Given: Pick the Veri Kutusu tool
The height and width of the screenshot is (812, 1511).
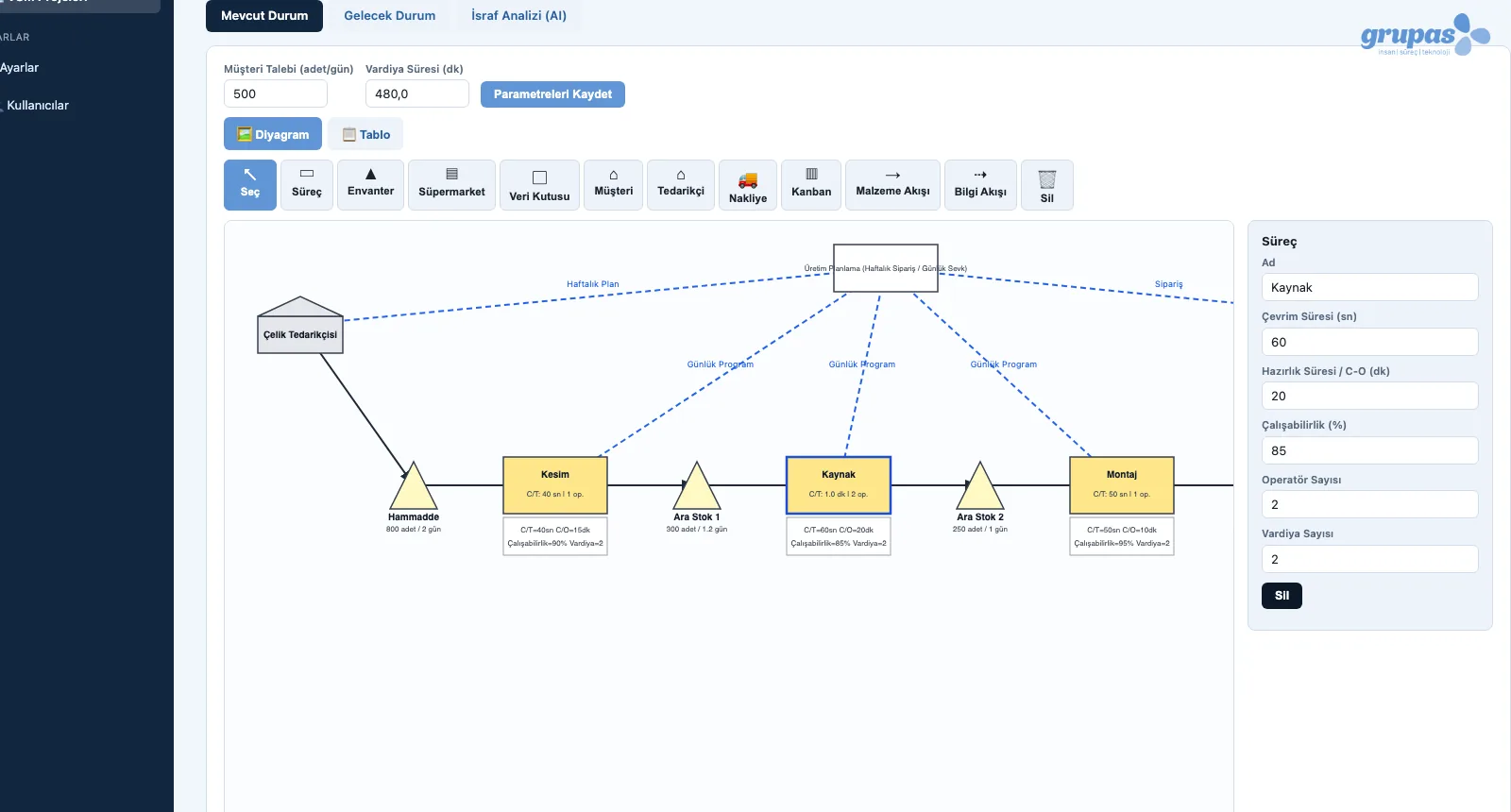Looking at the screenshot, I should click(539, 185).
